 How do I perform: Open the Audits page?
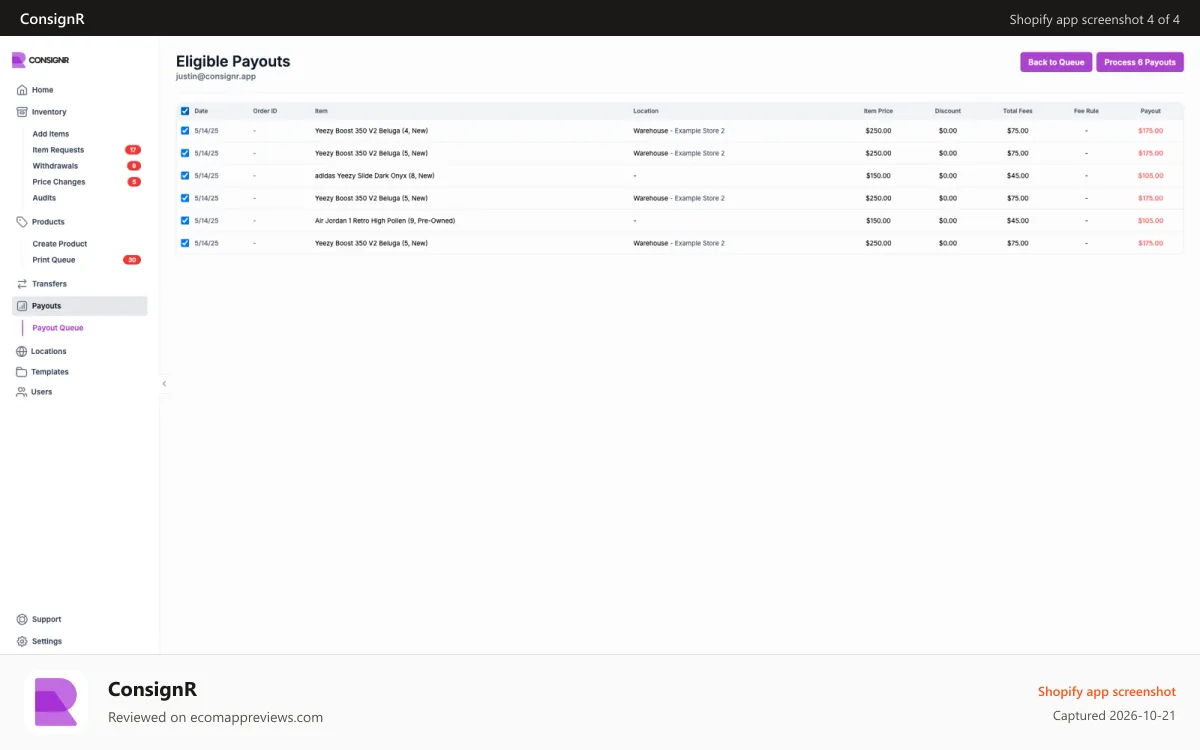[44, 198]
